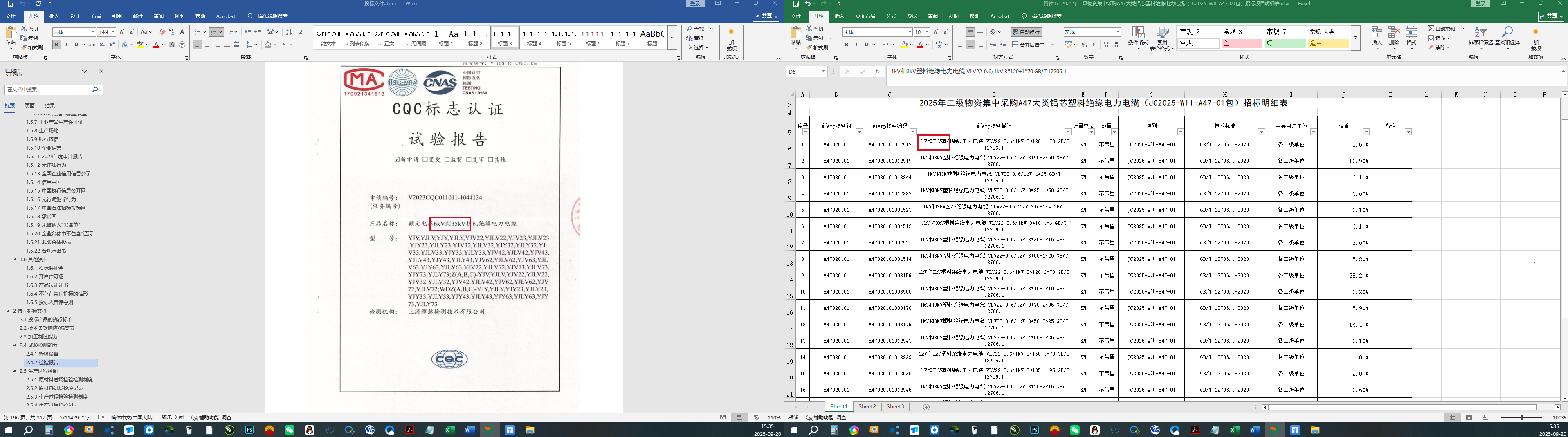Toggle left alignment in Word paragraph group
1568x437 pixels.
coord(198,45)
